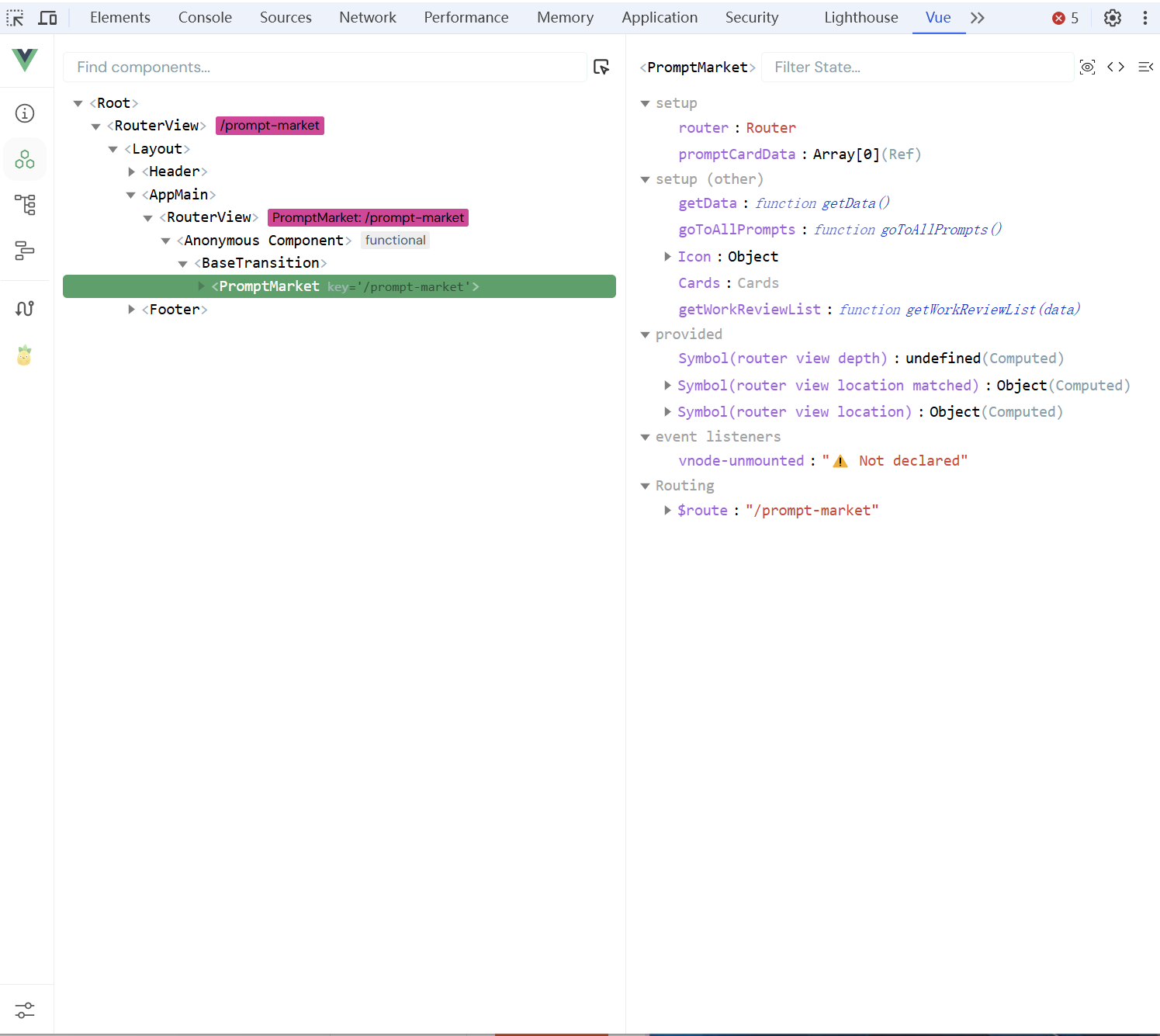The width and height of the screenshot is (1160, 1036).
Task: Focus the Find components search field
Action: 324,68
